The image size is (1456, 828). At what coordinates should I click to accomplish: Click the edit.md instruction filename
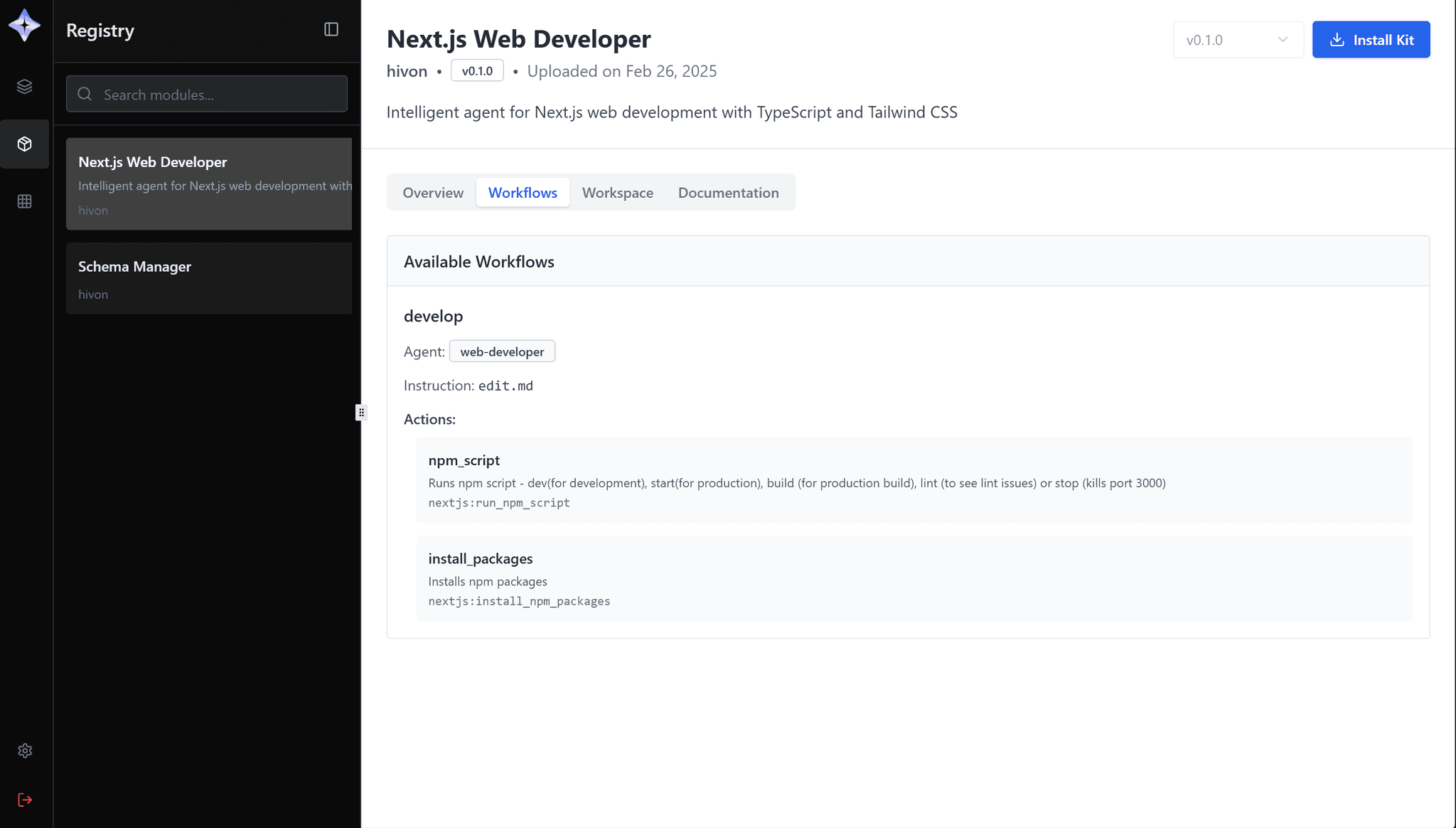click(505, 386)
